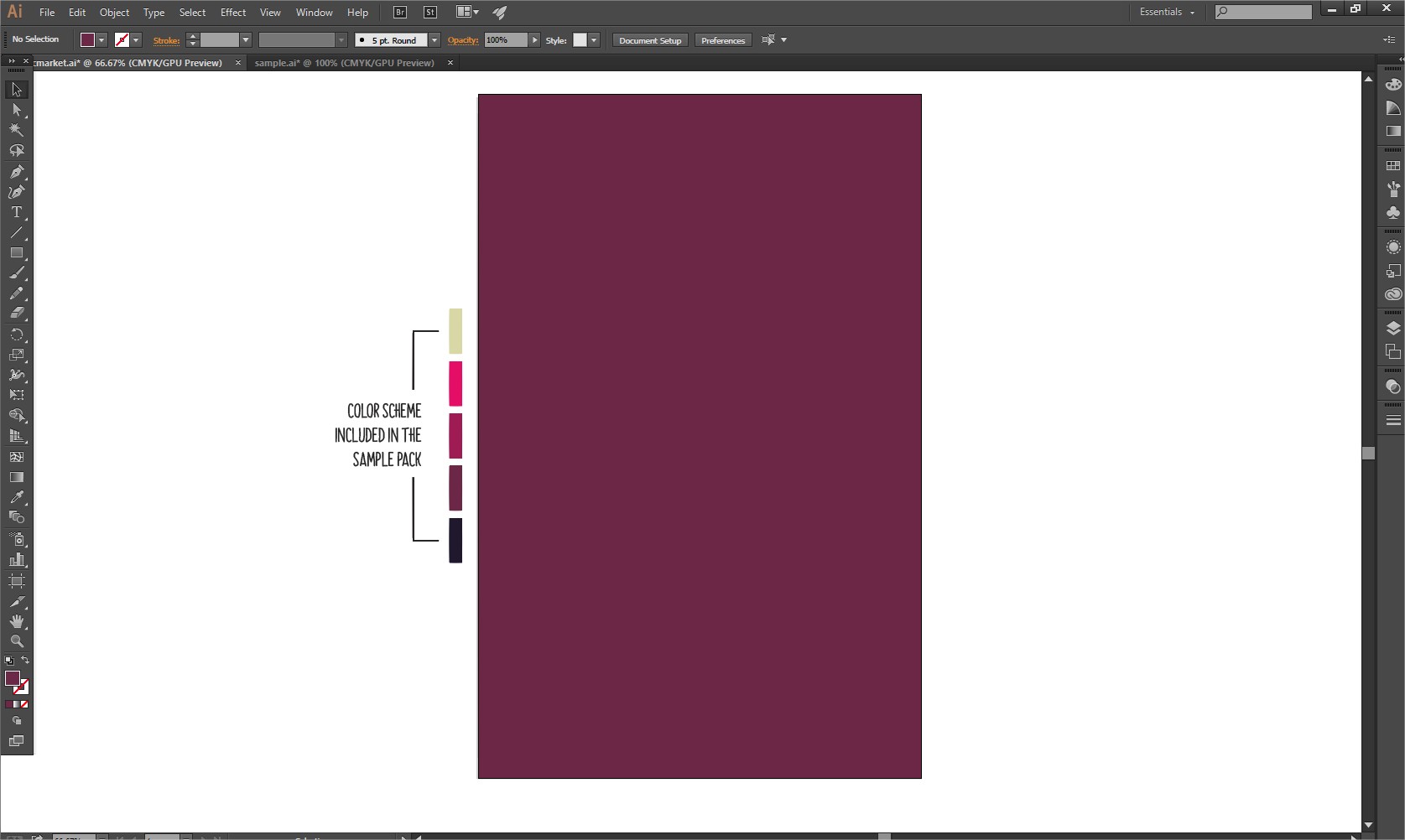Viewport: 1405px width, 840px height.
Task: Toggle the drawing mode button
Action: tap(17, 720)
